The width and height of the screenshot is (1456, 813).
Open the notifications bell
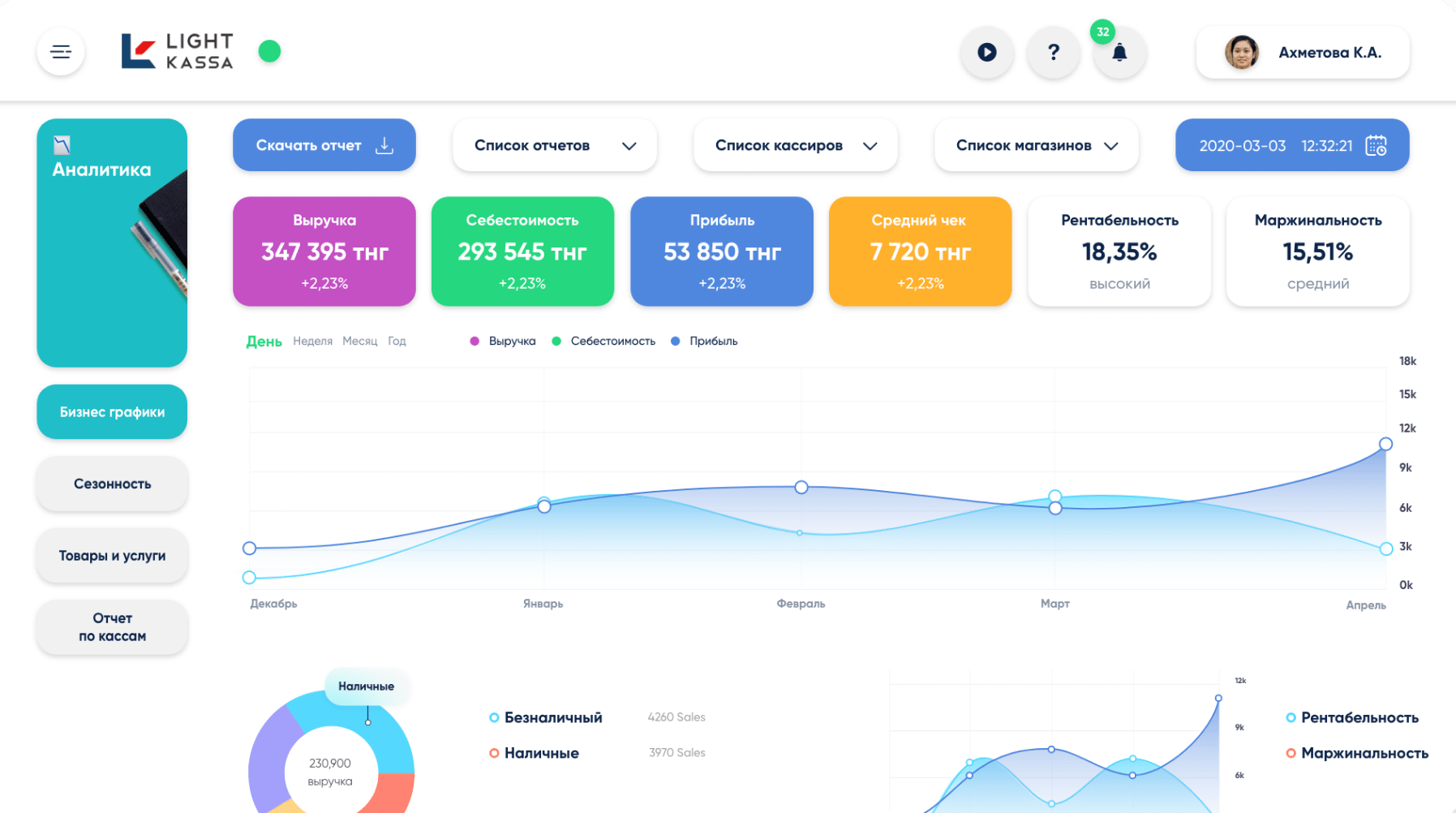click(1119, 53)
